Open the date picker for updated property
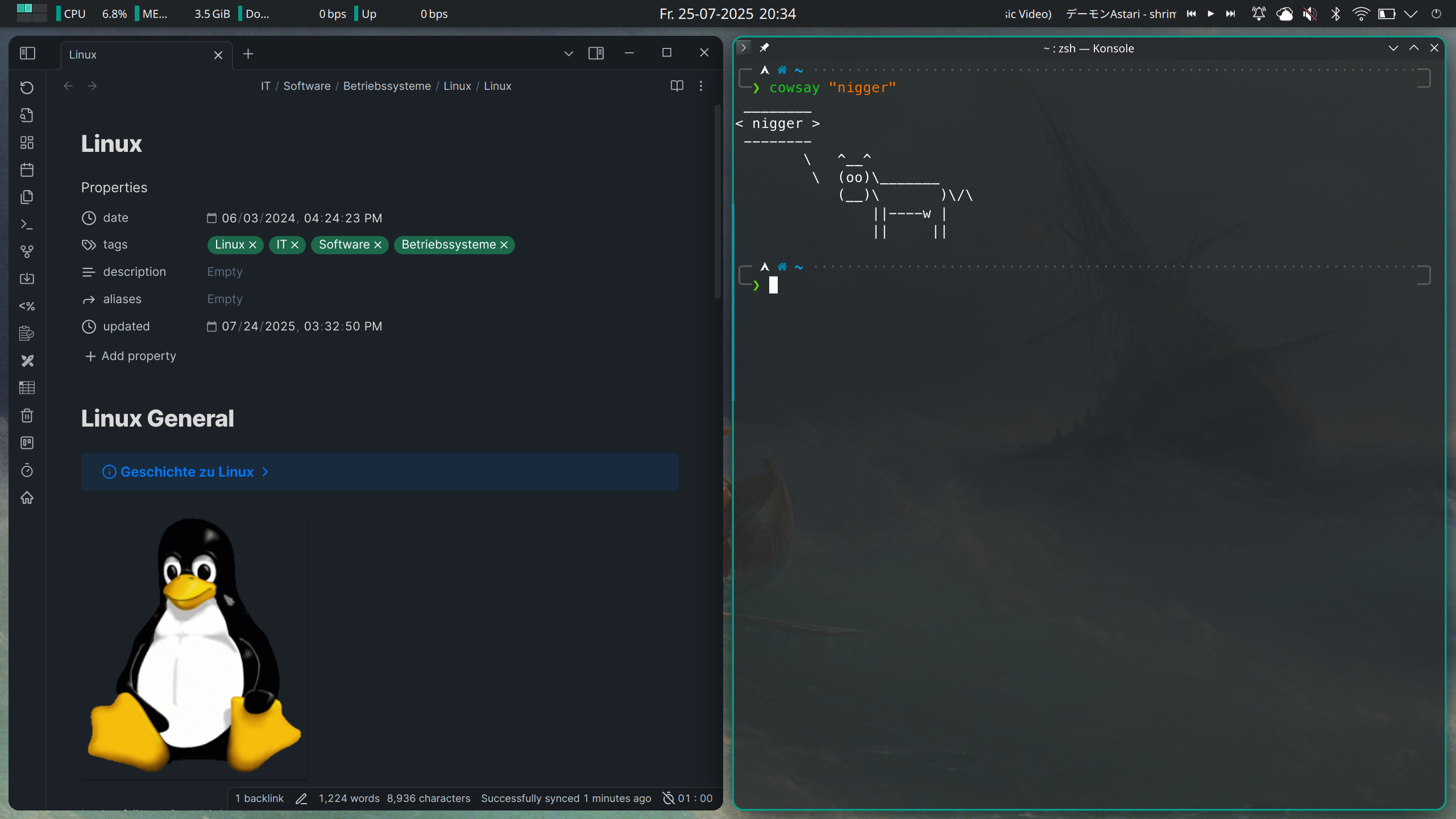The image size is (1456, 819). pos(211,326)
